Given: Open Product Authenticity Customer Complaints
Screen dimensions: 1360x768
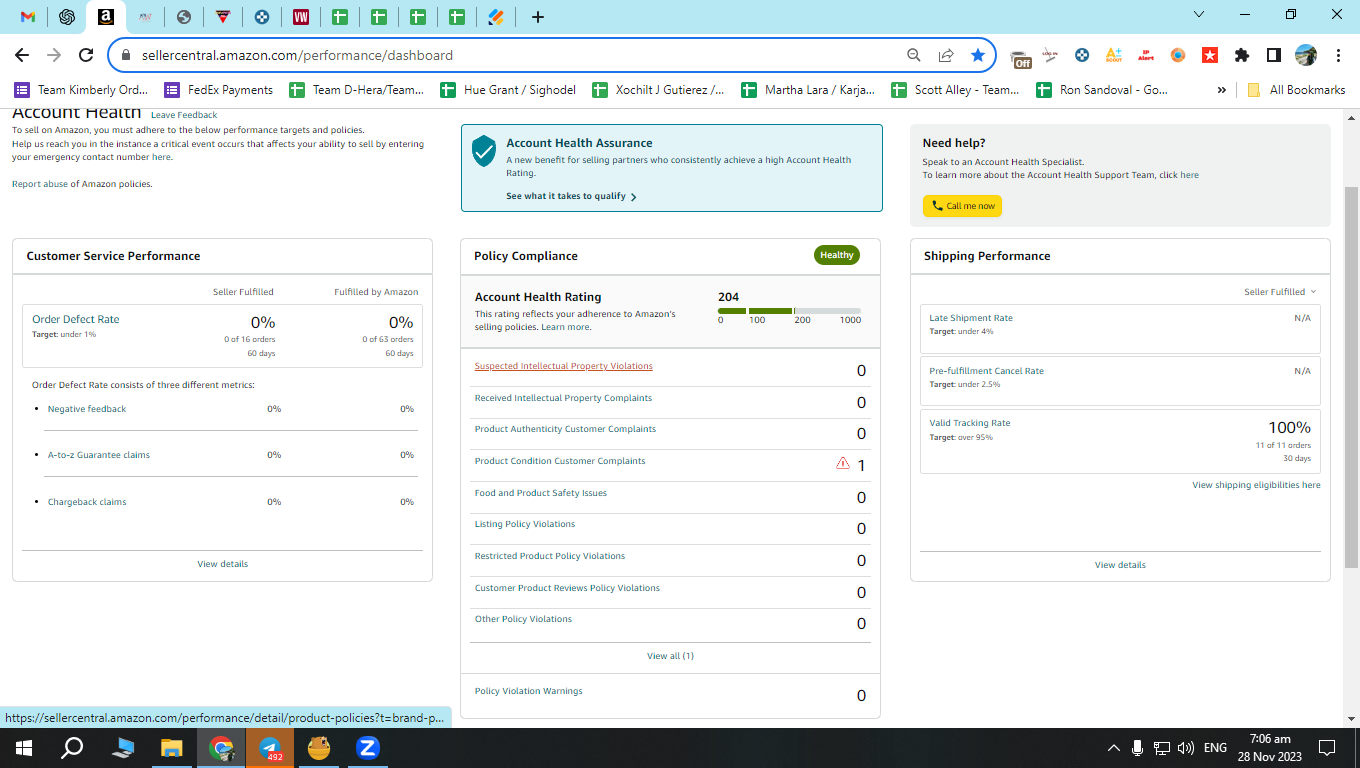Looking at the screenshot, I should [566, 429].
